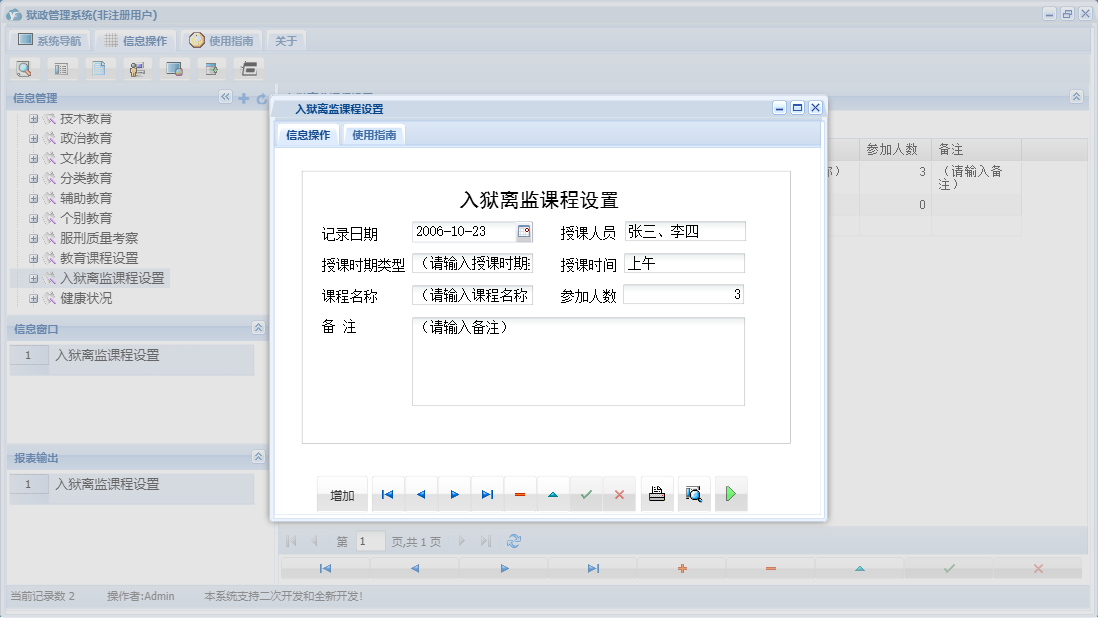Click the monitor with globe toolbar icon

coord(175,68)
